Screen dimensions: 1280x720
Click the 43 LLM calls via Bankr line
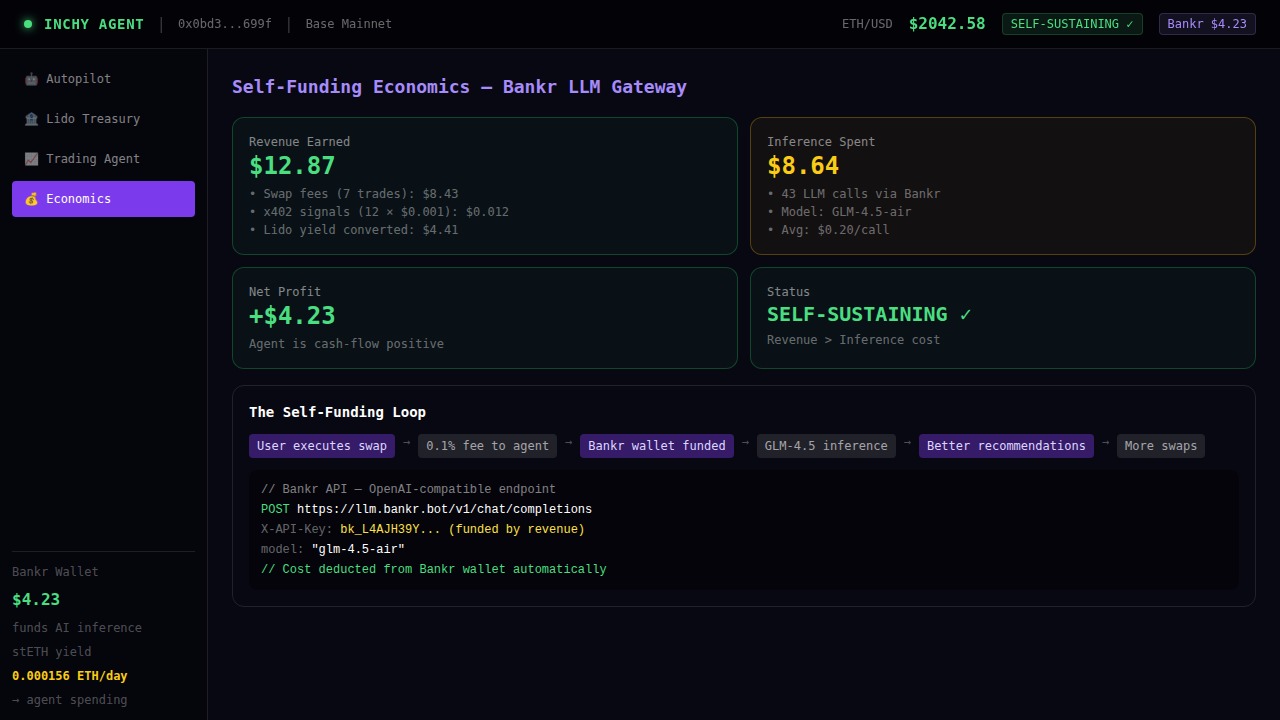pos(854,194)
